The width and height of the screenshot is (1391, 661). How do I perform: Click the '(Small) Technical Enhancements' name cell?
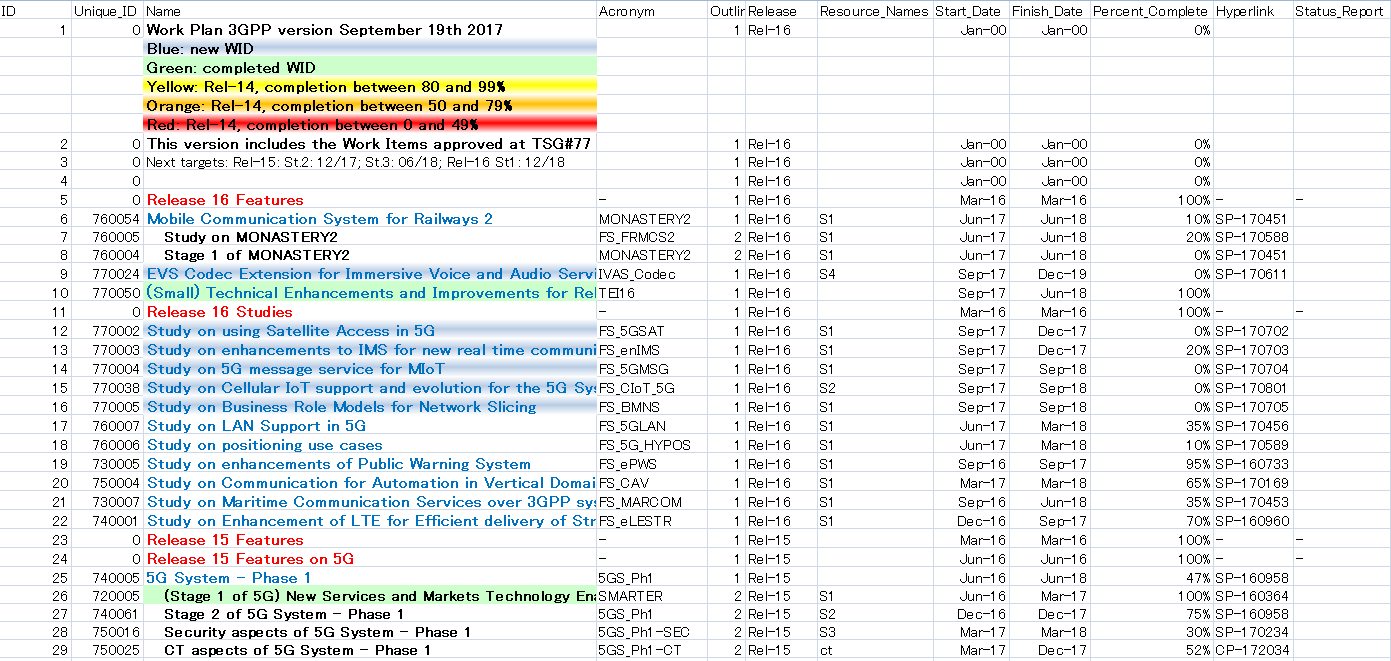(370, 293)
